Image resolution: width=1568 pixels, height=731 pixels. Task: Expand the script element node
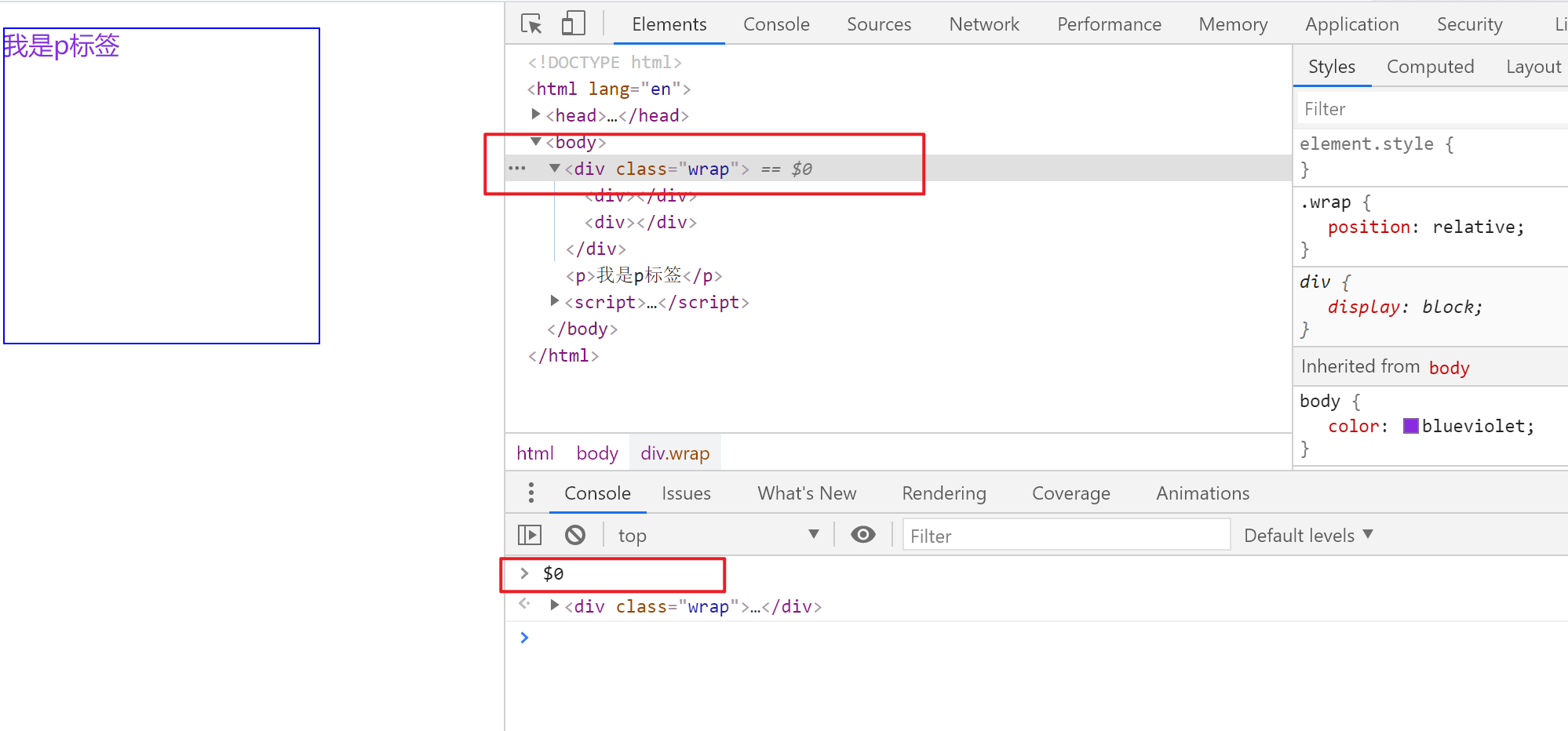point(554,301)
